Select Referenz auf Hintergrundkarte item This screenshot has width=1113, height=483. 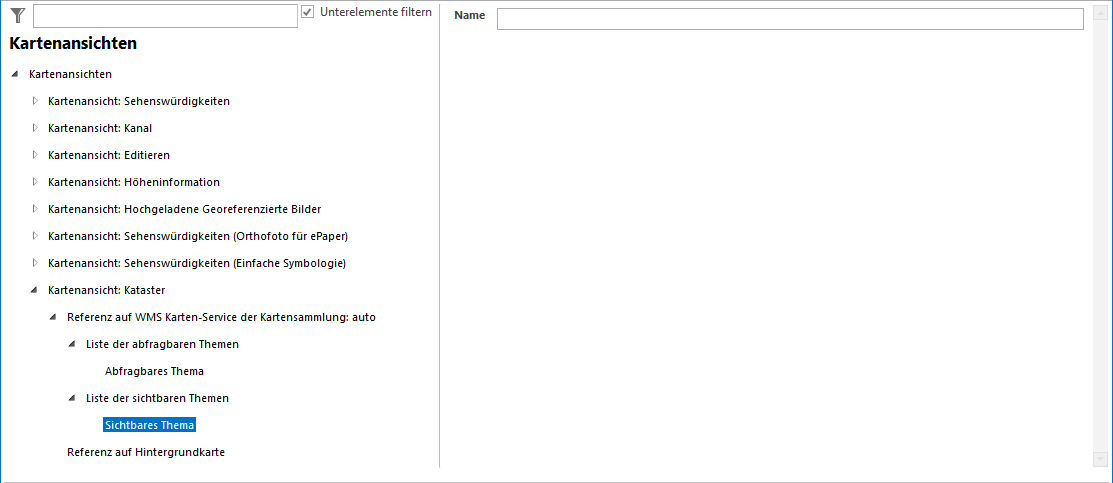point(146,452)
